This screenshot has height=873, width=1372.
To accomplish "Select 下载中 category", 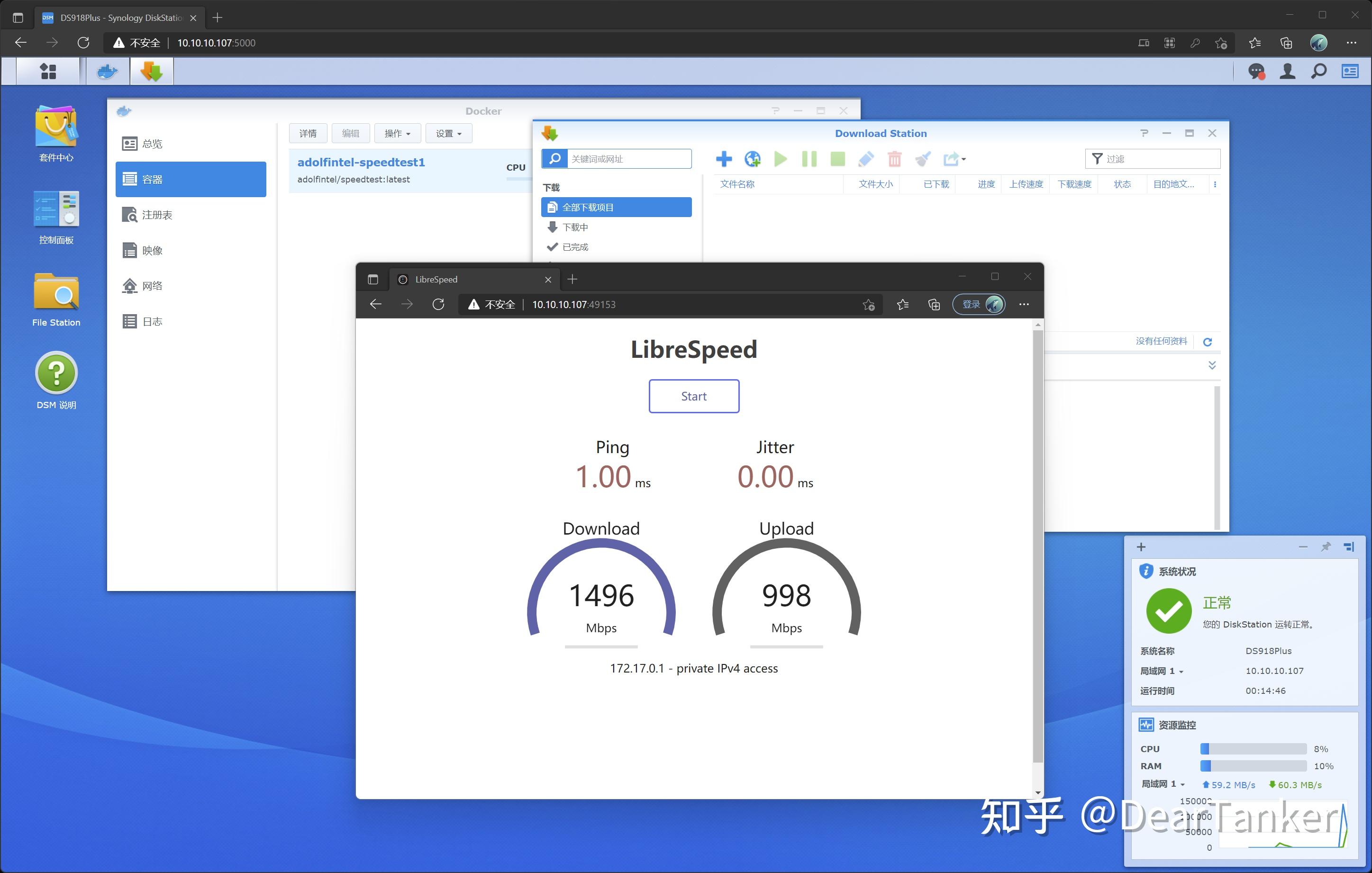I will coord(617,227).
